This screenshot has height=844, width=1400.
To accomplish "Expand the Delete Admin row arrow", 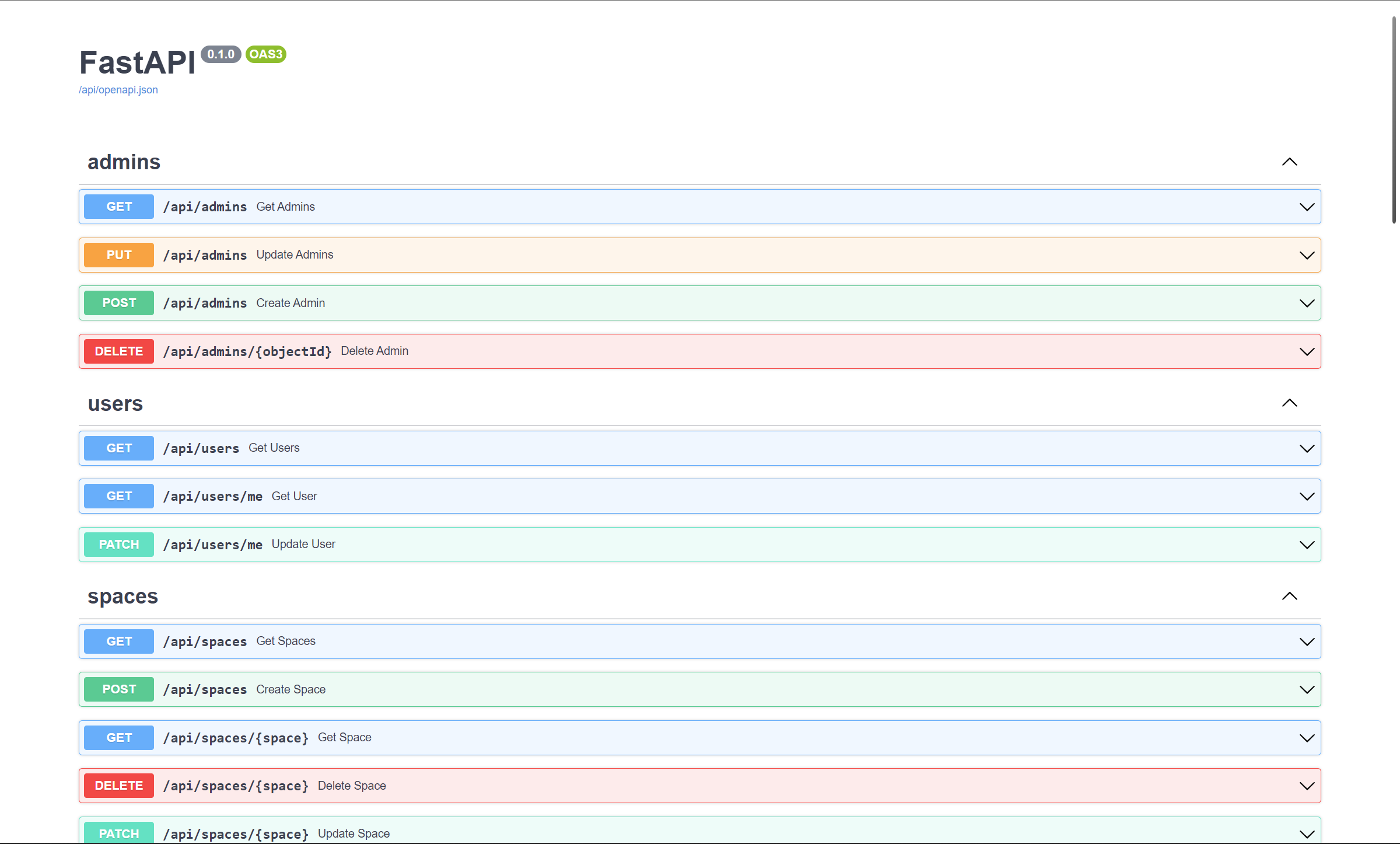I will [x=1307, y=352].
